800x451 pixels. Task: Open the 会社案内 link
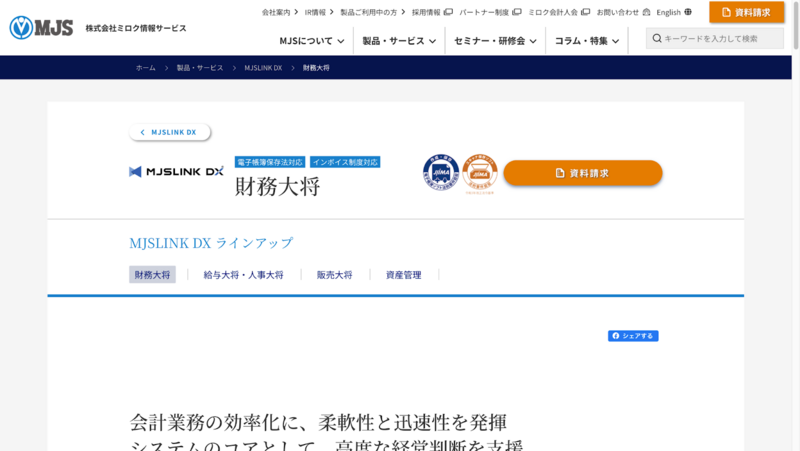280,12
